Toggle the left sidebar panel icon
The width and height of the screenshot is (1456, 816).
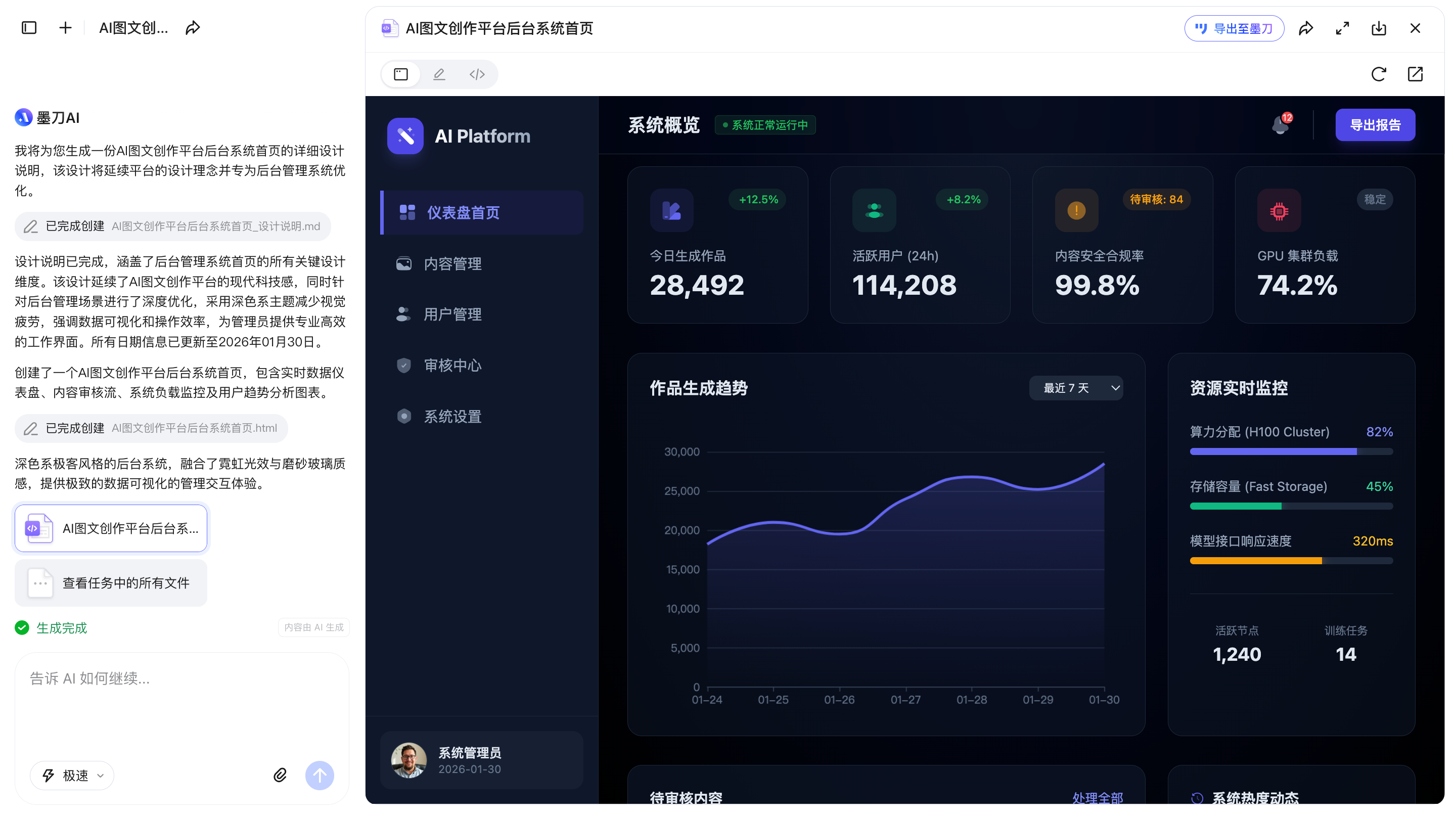coord(29,28)
